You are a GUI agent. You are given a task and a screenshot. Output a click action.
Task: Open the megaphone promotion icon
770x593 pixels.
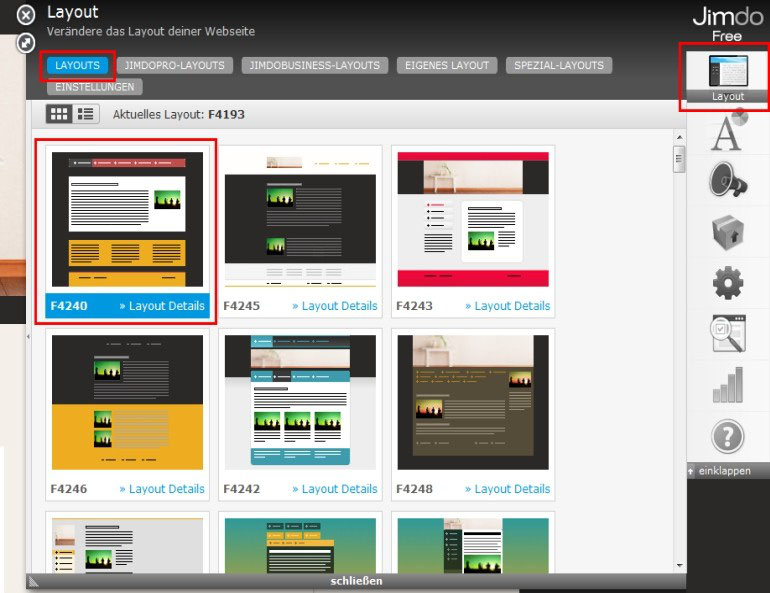pos(728,180)
